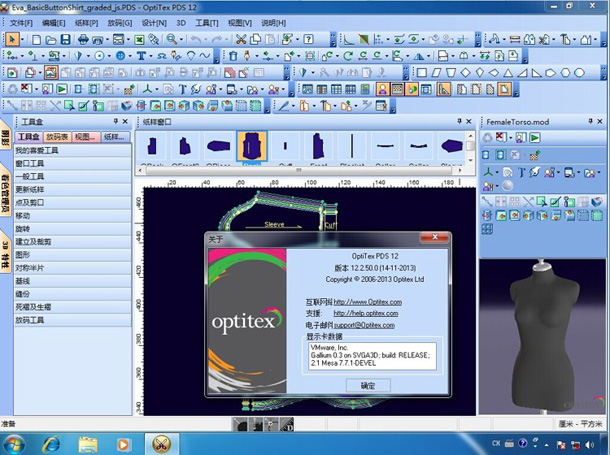Expand the 缝份 toolbox section
Image resolution: width=610 pixels, height=455 pixels.
tap(73, 294)
